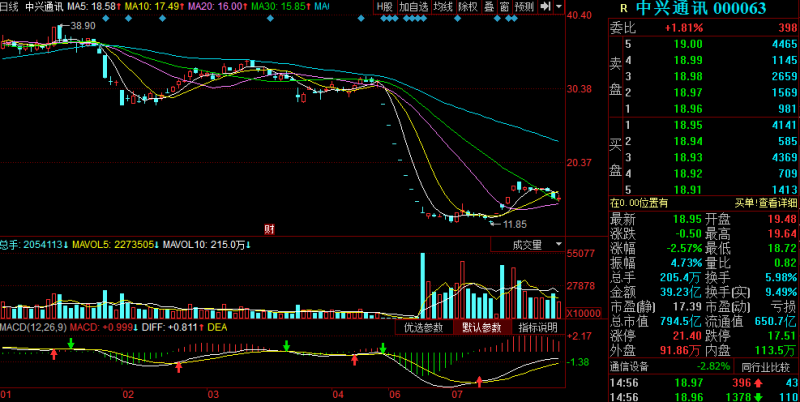Open 指标说明 indicator description

coord(538,328)
